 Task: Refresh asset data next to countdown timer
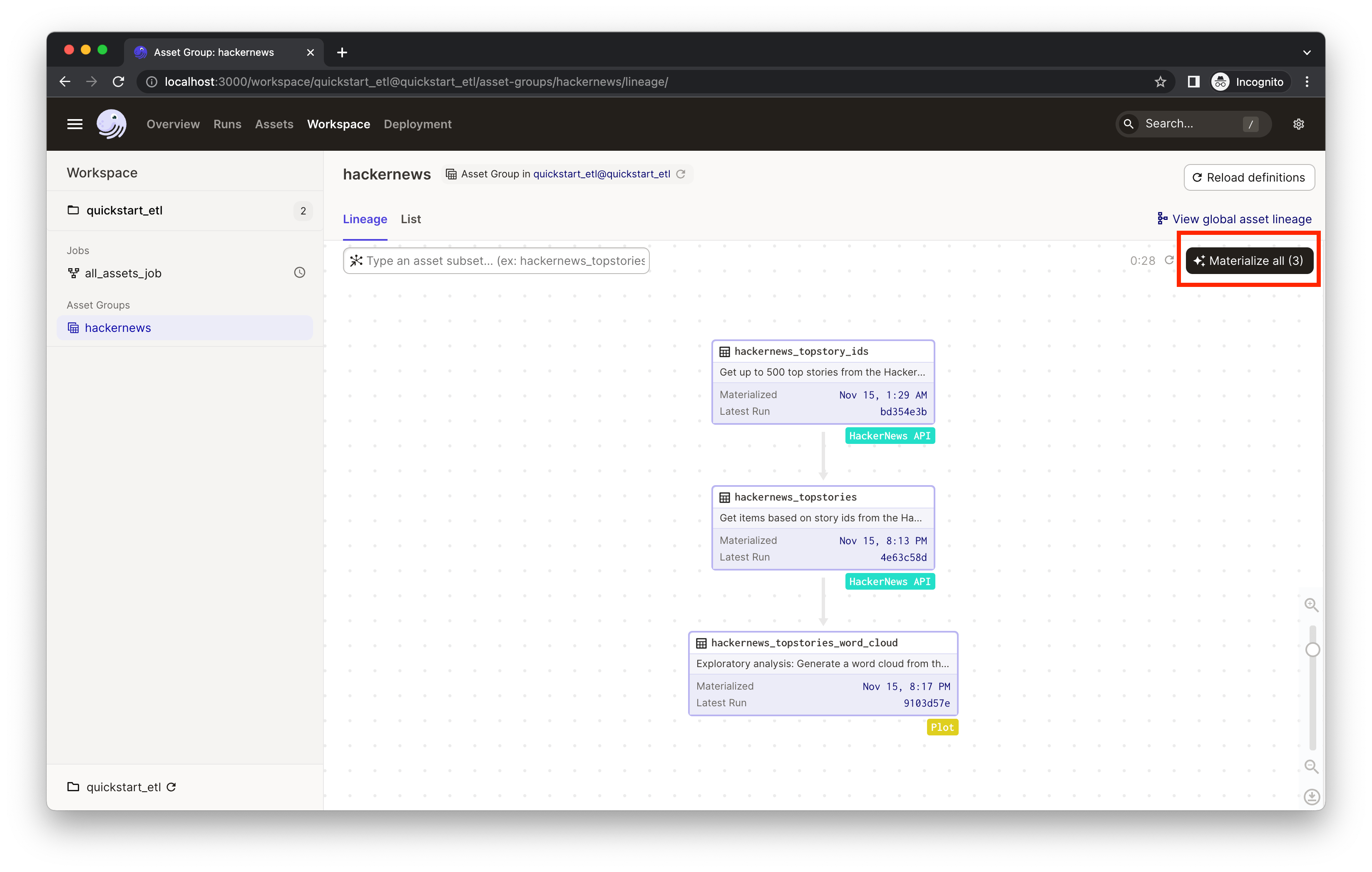click(x=1169, y=260)
